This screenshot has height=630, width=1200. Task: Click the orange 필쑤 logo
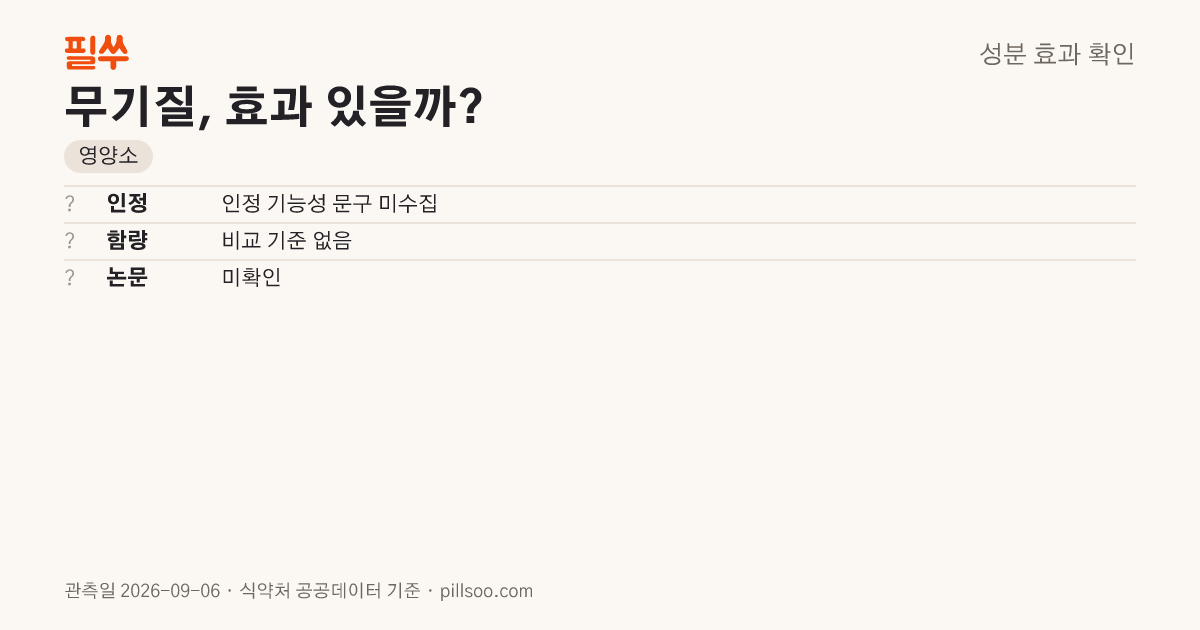click(x=96, y=52)
